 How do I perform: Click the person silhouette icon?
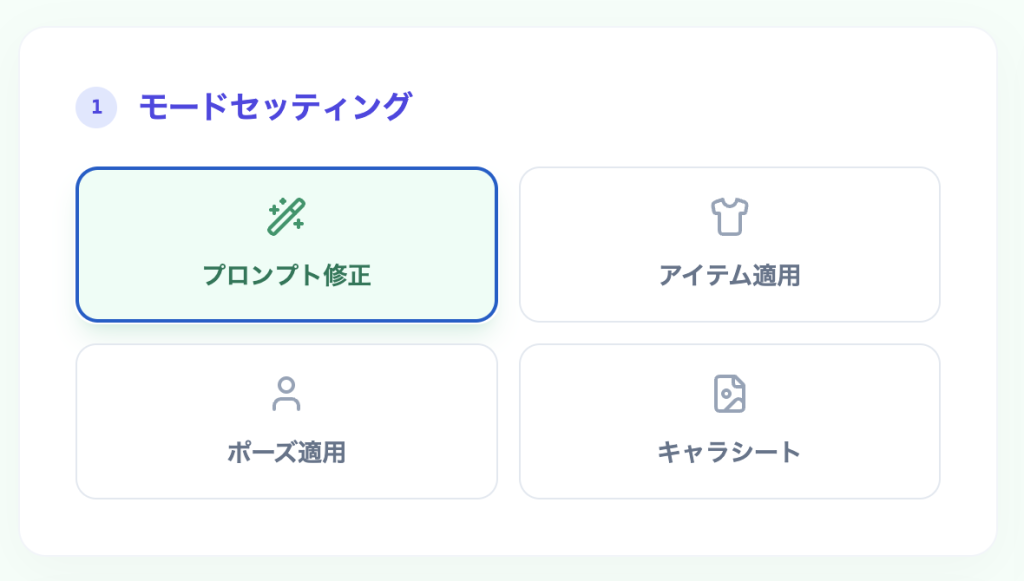pyautogui.click(x=286, y=394)
